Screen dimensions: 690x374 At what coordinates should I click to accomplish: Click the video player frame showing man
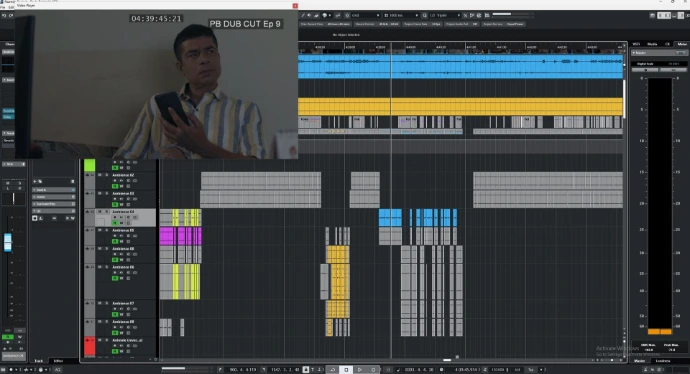point(157,84)
